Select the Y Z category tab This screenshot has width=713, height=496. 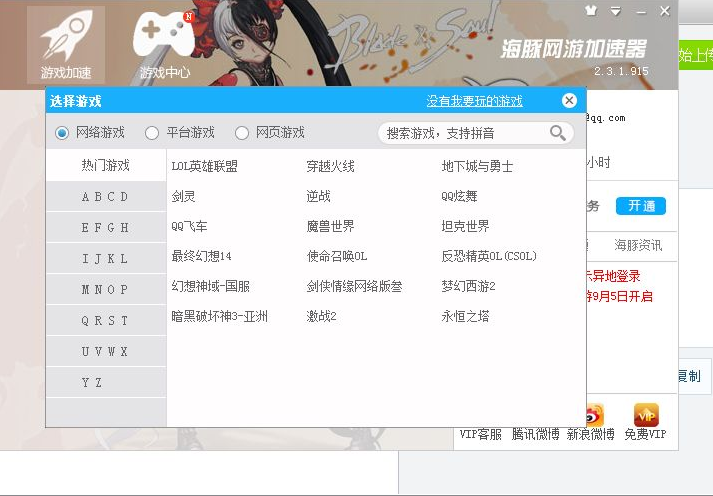(106, 382)
